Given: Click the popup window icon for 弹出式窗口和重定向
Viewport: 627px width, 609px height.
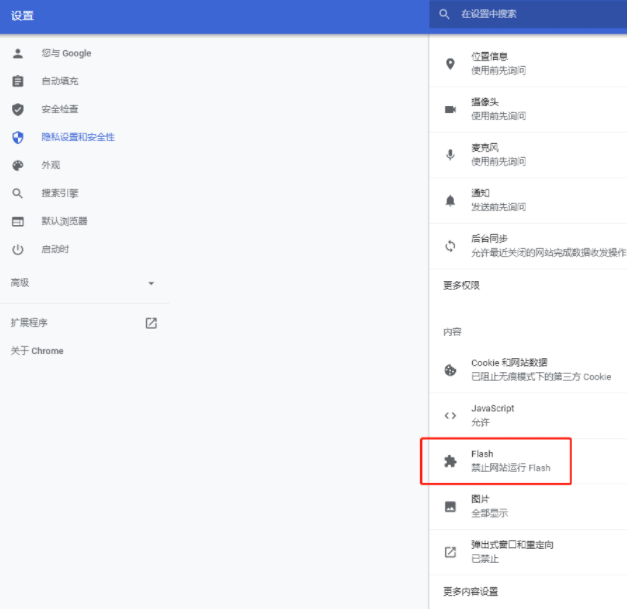Looking at the screenshot, I should click(x=450, y=552).
